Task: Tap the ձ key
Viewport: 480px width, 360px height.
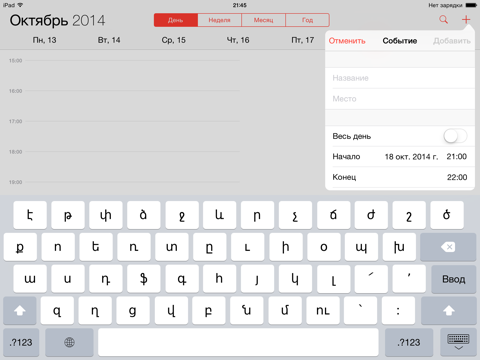Action: click(144, 215)
